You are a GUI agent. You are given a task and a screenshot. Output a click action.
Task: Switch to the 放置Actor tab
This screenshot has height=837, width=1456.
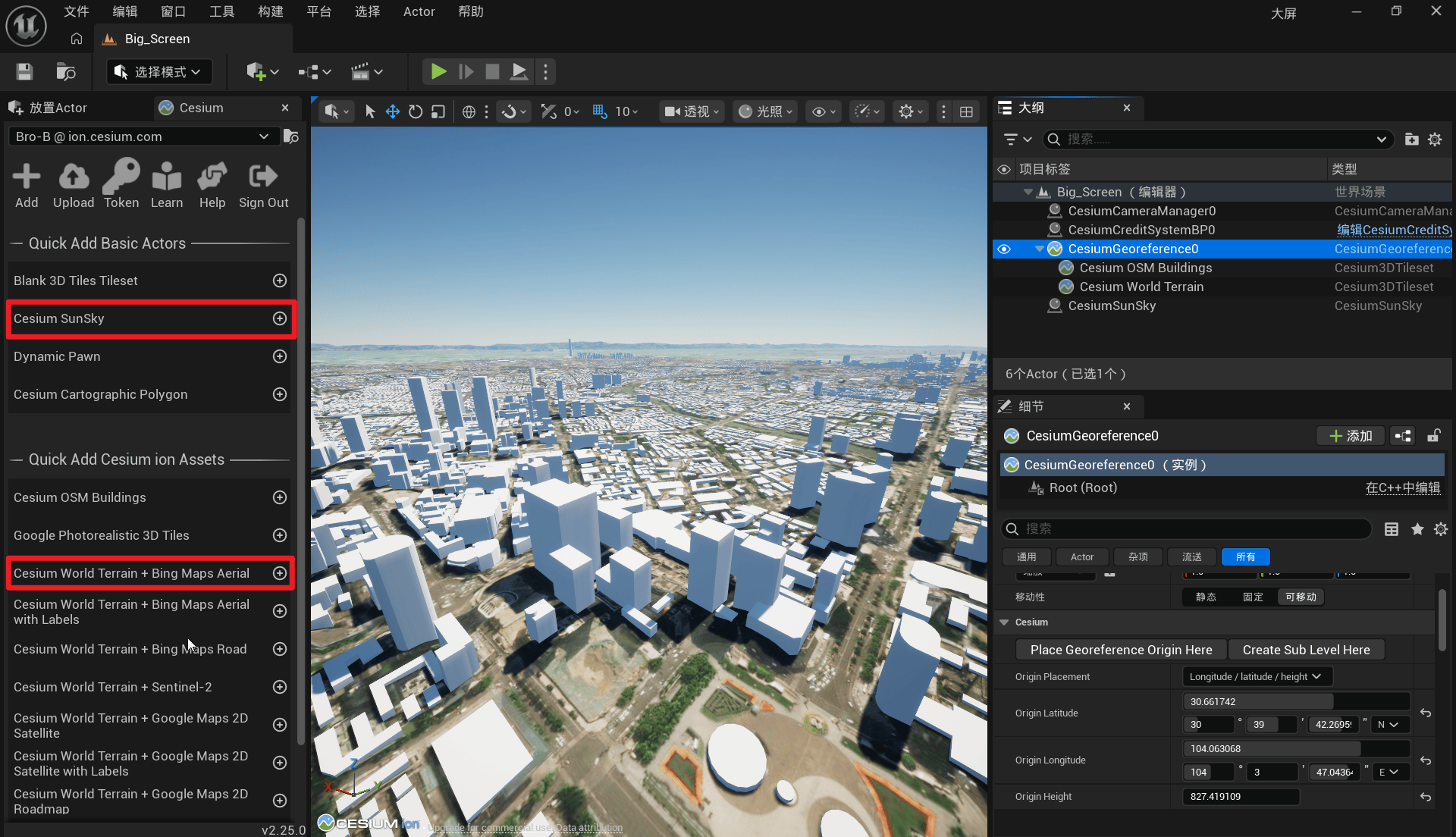coord(58,108)
